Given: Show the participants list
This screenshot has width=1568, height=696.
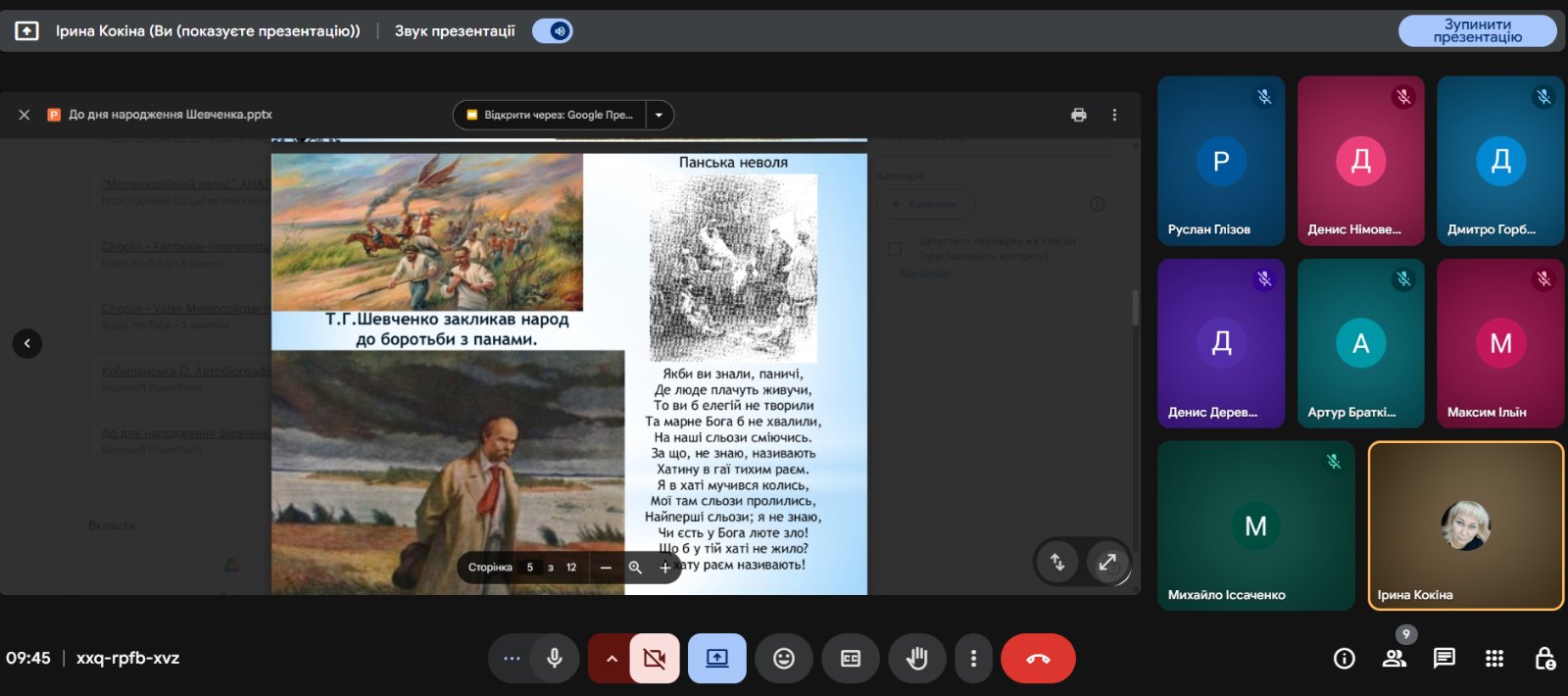Looking at the screenshot, I should (x=1394, y=659).
